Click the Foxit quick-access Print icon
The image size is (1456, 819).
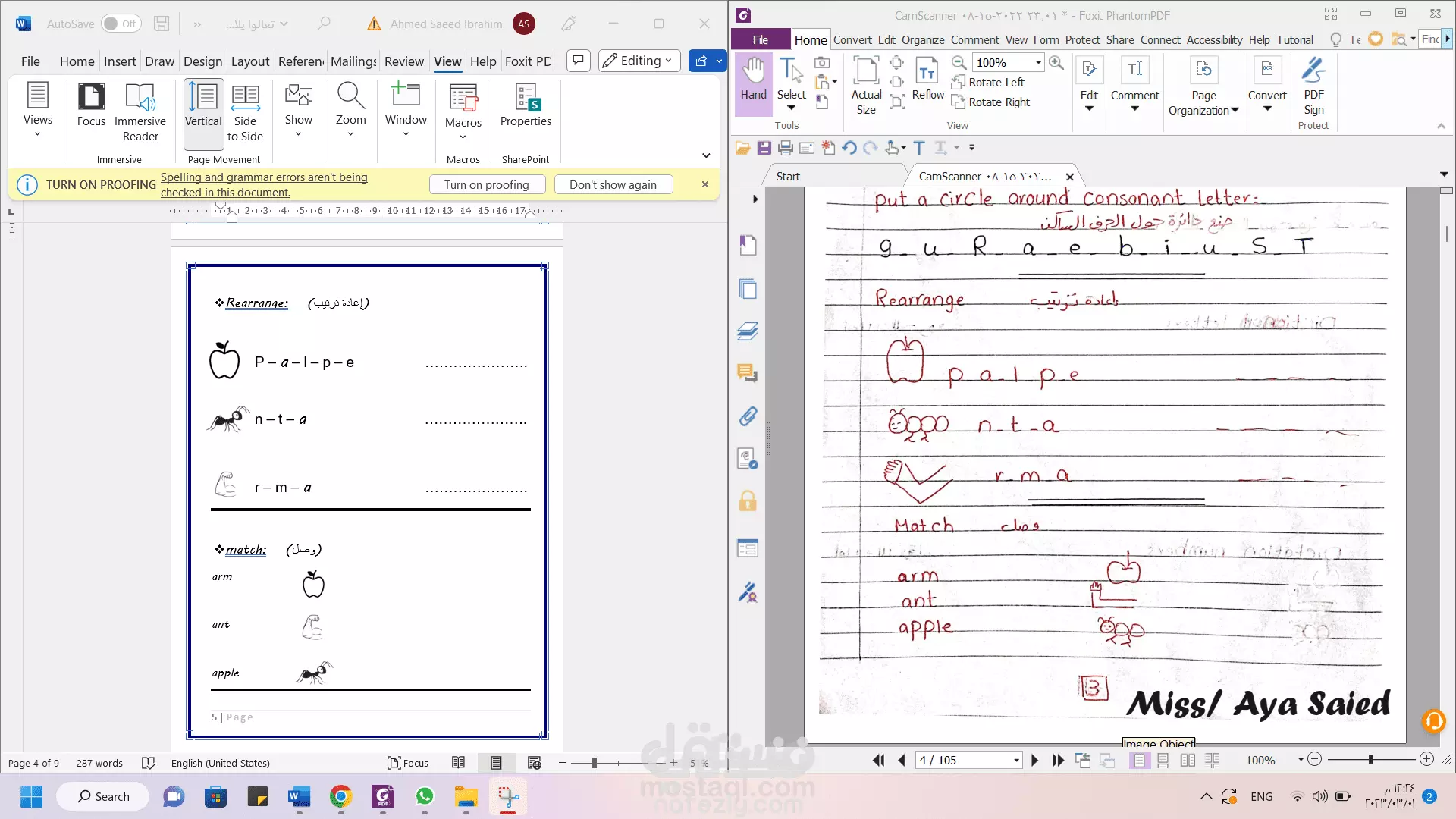[x=786, y=148]
